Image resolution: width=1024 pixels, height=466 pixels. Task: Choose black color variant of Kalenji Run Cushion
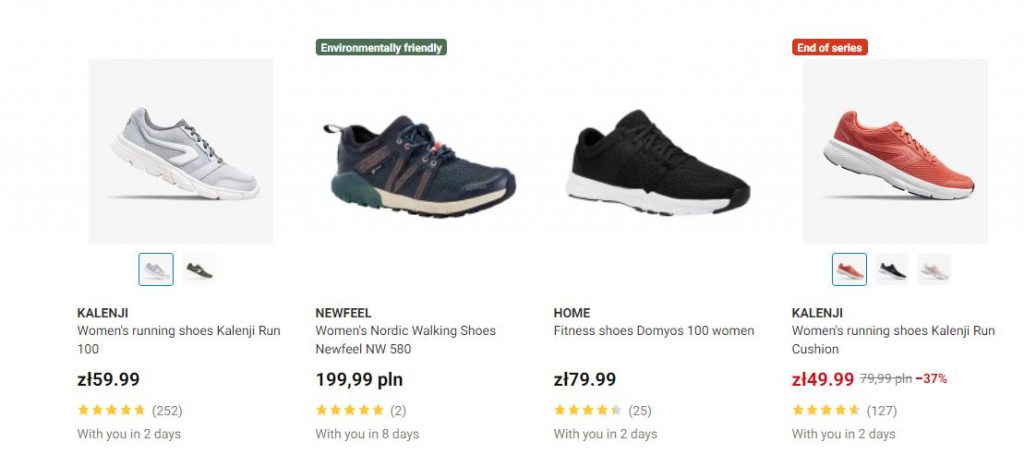pos(892,269)
